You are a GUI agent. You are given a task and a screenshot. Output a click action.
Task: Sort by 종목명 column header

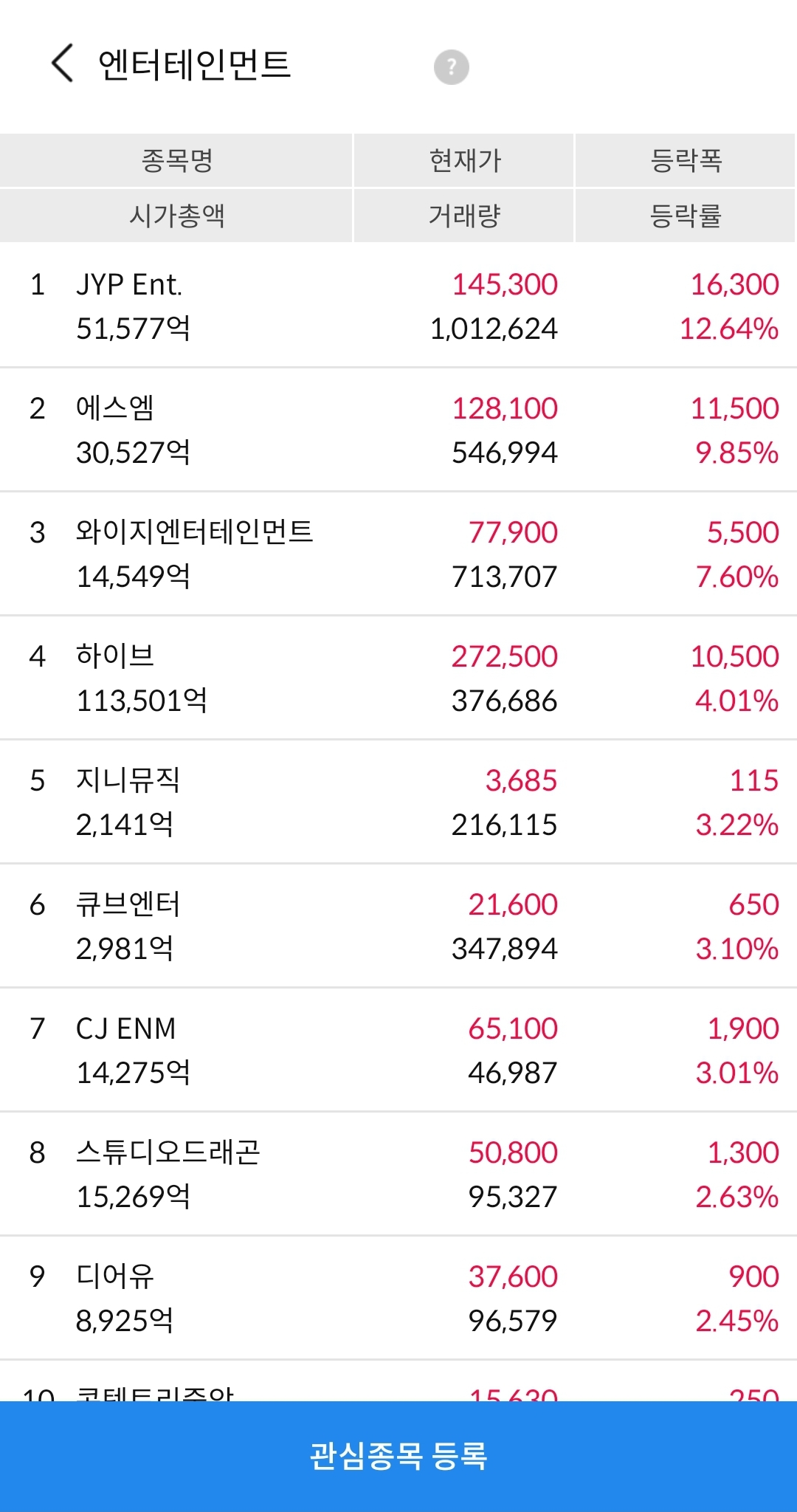tap(176, 160)
